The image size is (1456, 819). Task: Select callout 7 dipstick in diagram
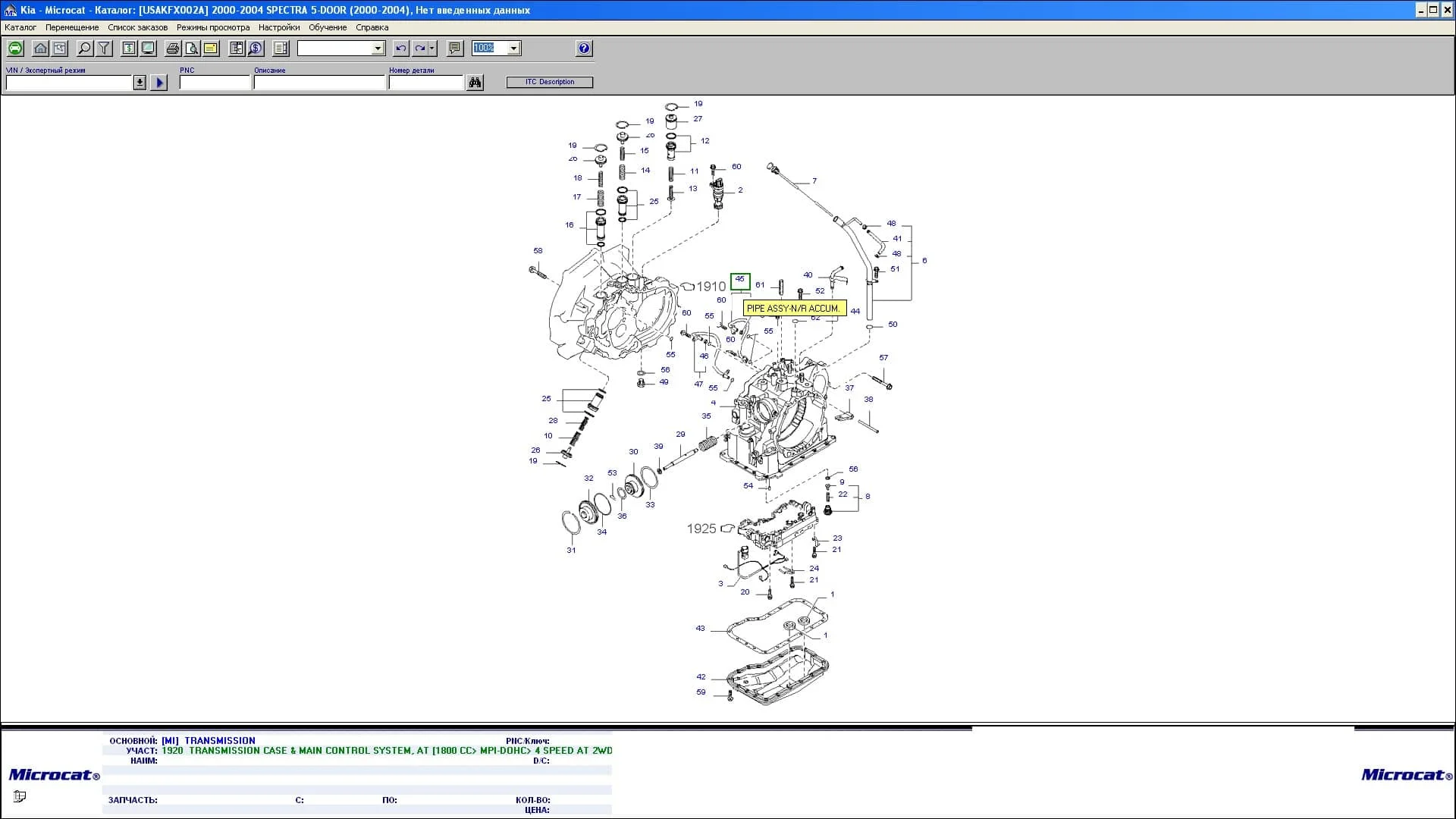pos(814,181)
